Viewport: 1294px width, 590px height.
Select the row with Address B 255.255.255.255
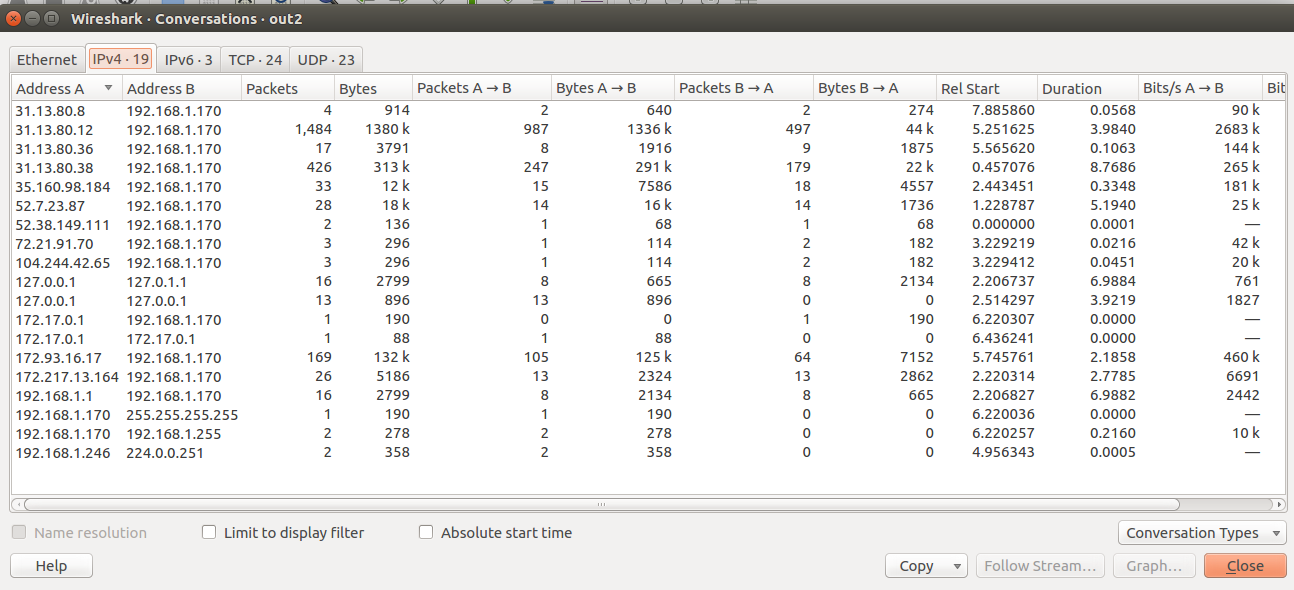[649, 415]
